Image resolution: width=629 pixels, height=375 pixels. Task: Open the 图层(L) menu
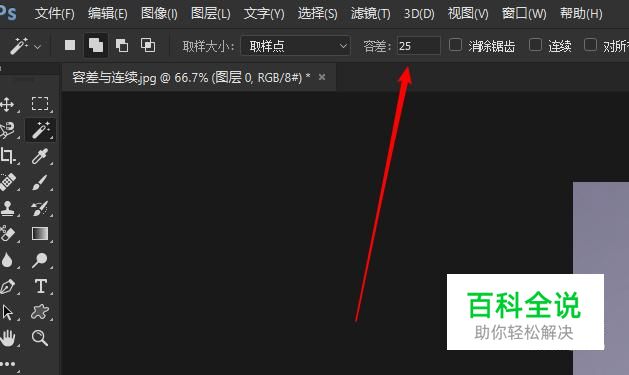point(211,14)
